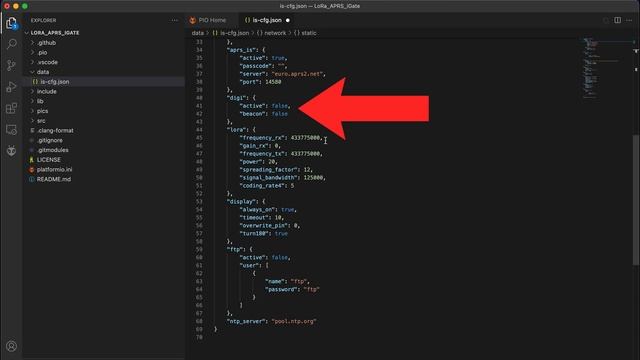This screenshot has height=360, width=640.
Task: Open Explorer's more actions ellipsis
Action: coord(175,20)
